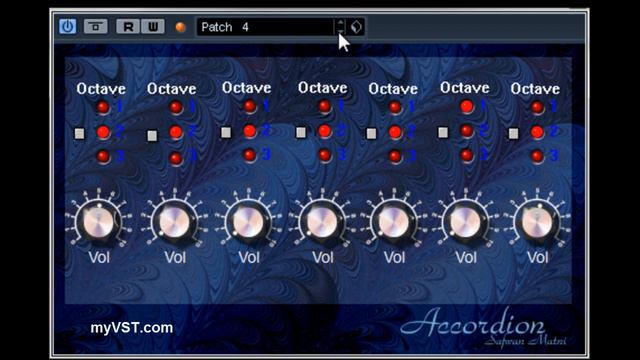Click the first Vol knob

(99, 222)
